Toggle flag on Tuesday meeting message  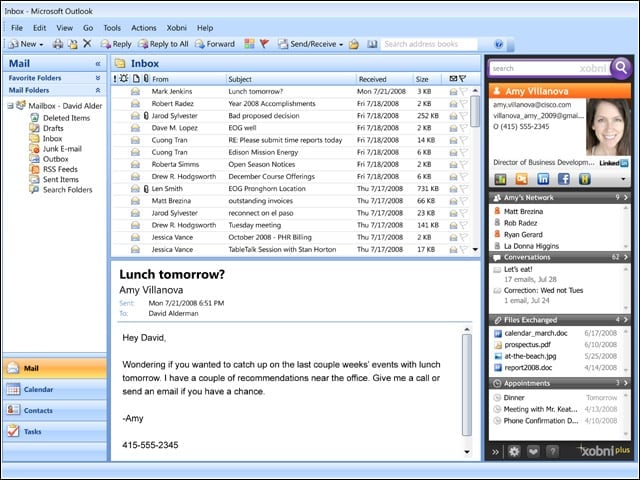click(463, 225)
